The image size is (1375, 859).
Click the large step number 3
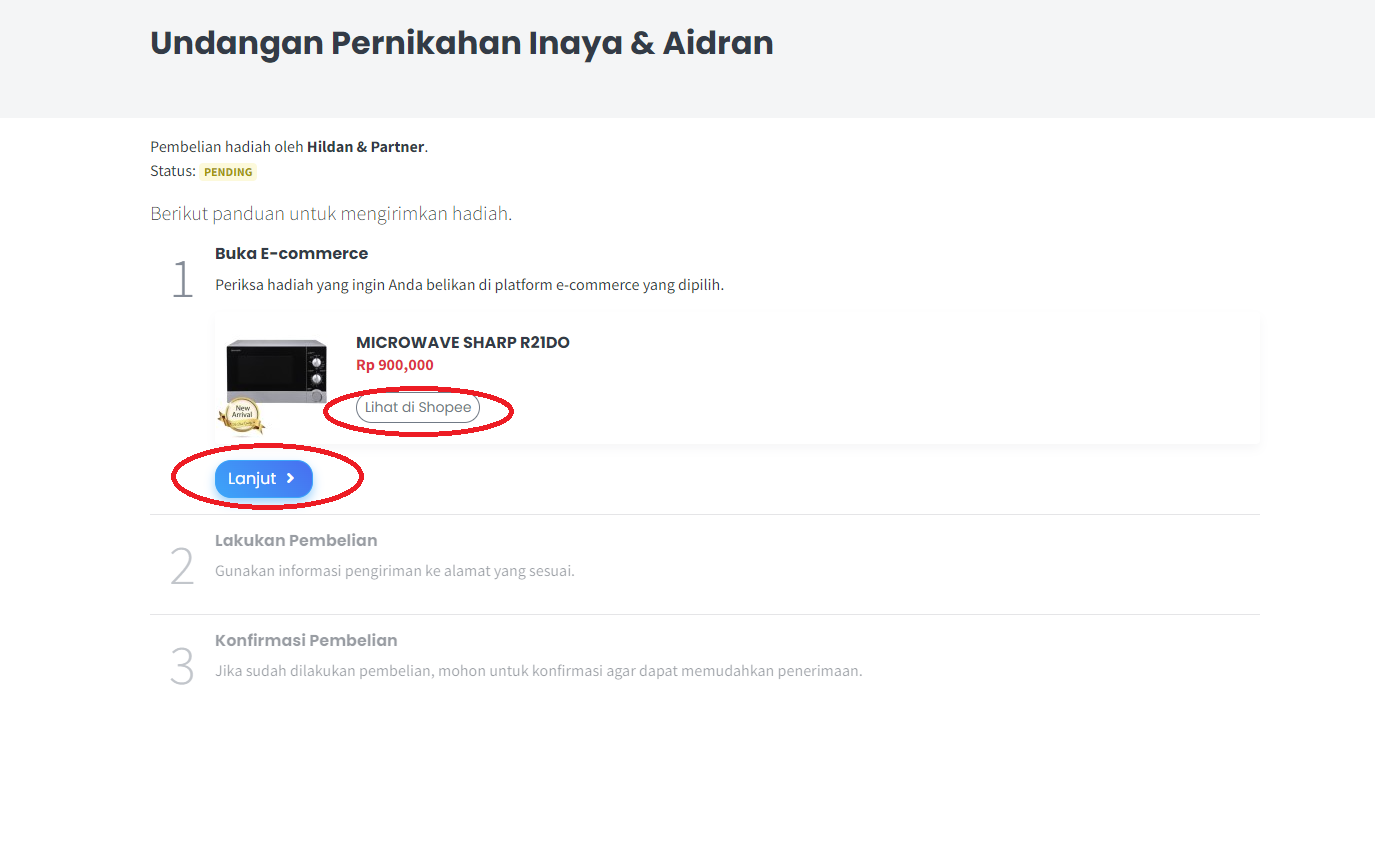coord(182,666)
